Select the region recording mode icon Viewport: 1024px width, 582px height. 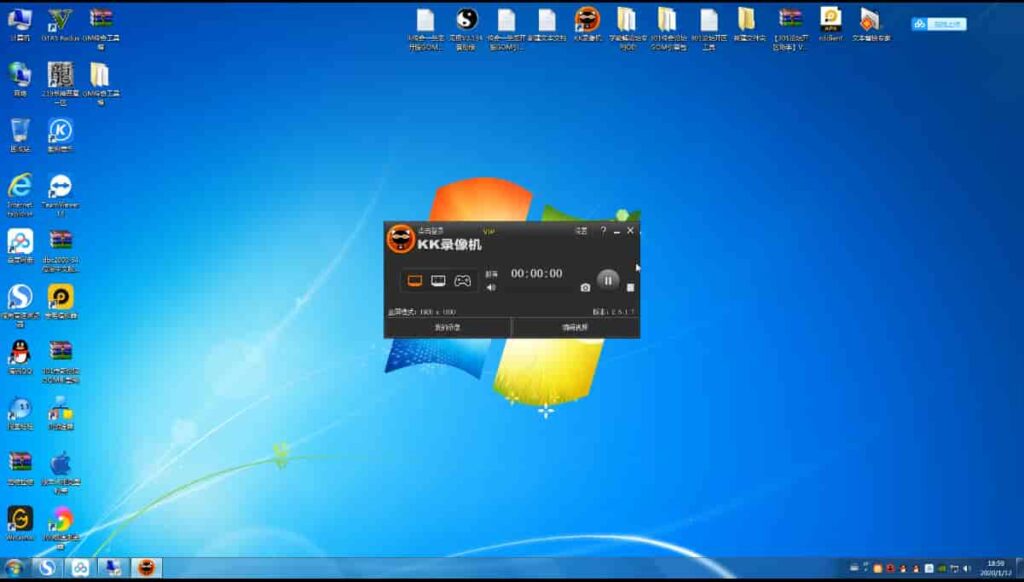[x=438, y=281]
